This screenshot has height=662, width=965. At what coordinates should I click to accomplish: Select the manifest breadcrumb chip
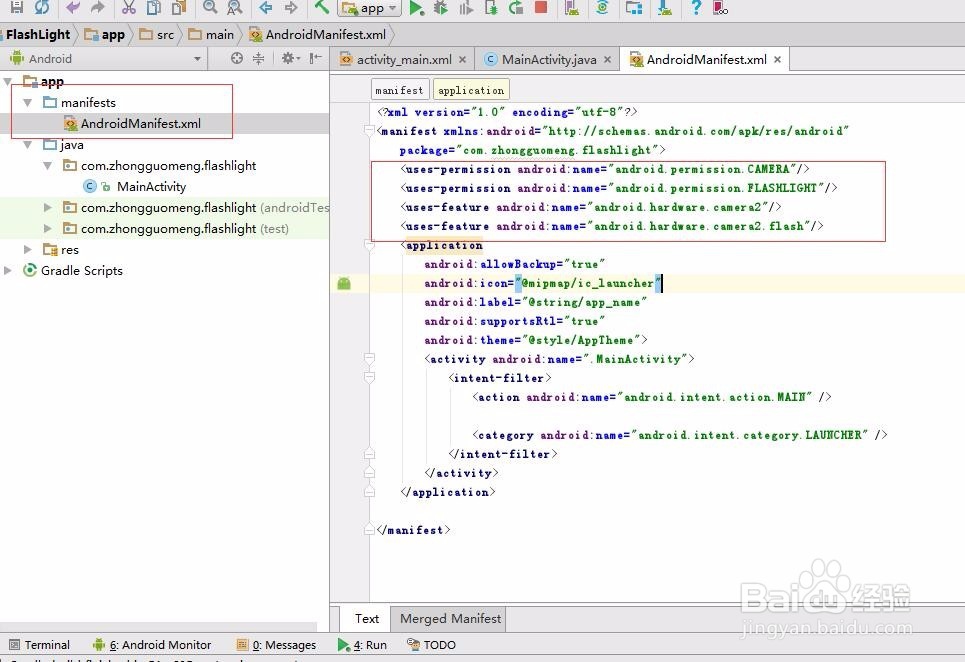(x=399, y=89)
